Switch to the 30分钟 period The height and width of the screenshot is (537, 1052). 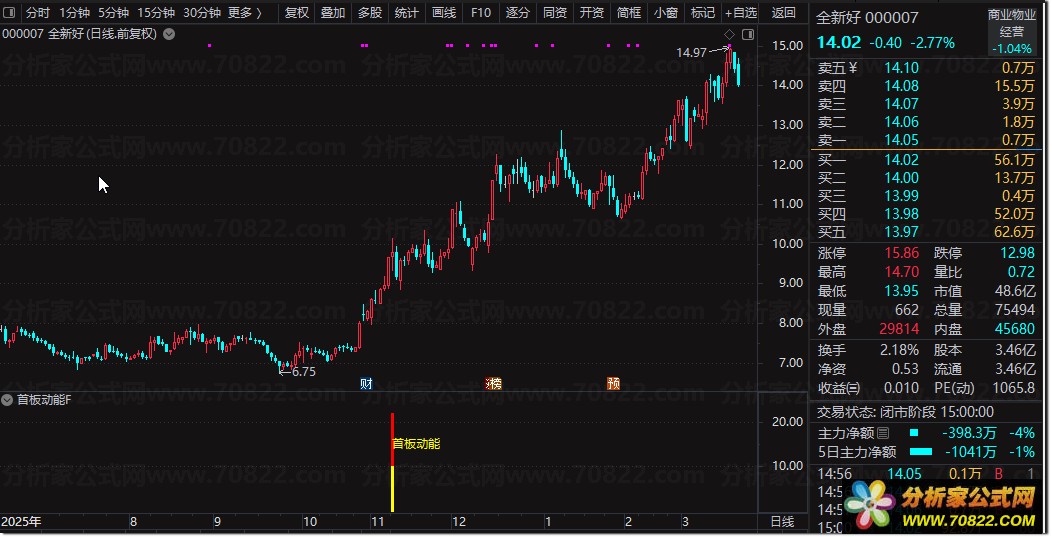201,13
